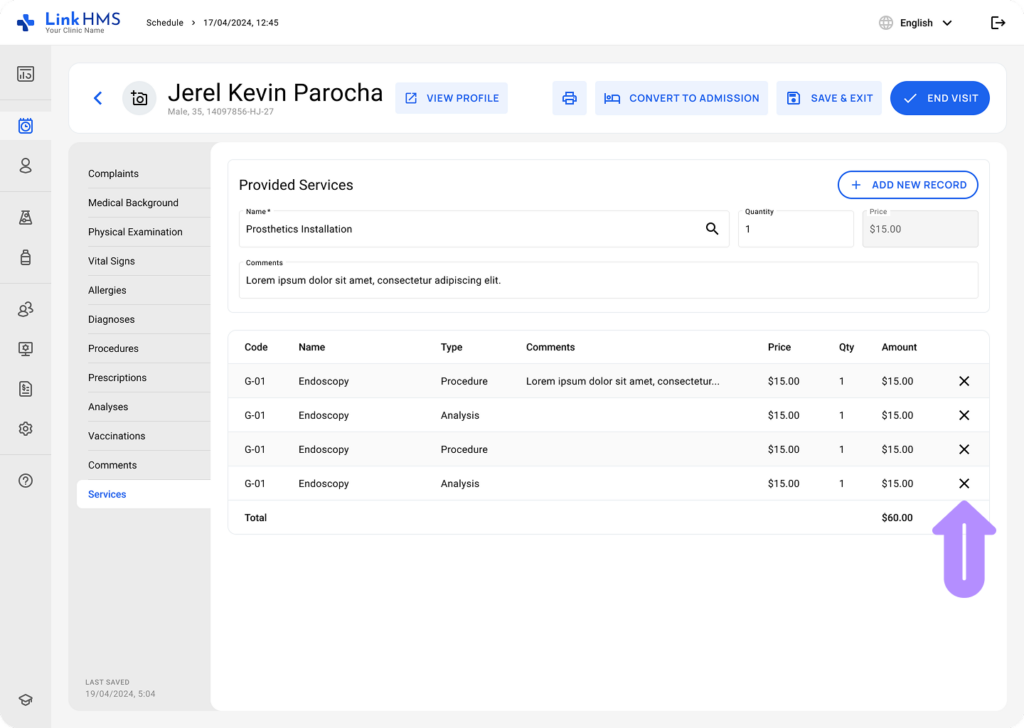Switch to the Vital Signs tab
This screenshot has height=728, width=1024.
(113, 261)
